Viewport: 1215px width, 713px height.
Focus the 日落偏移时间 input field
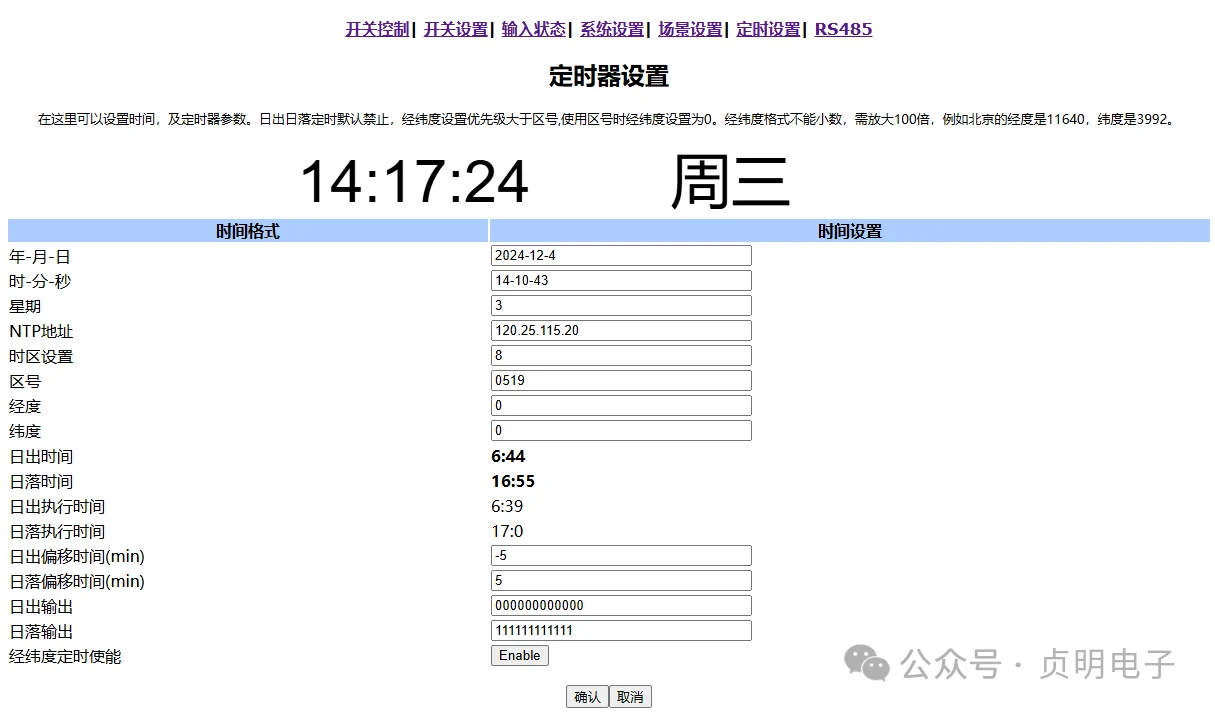click(x=621, y=580)
